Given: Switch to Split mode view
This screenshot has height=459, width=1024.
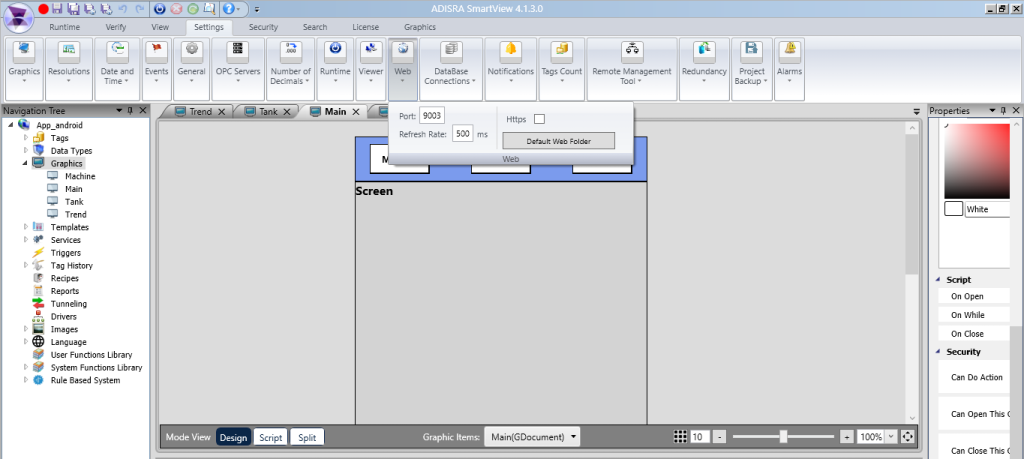Looking at the screenshot, I should (x=307, y=437).
